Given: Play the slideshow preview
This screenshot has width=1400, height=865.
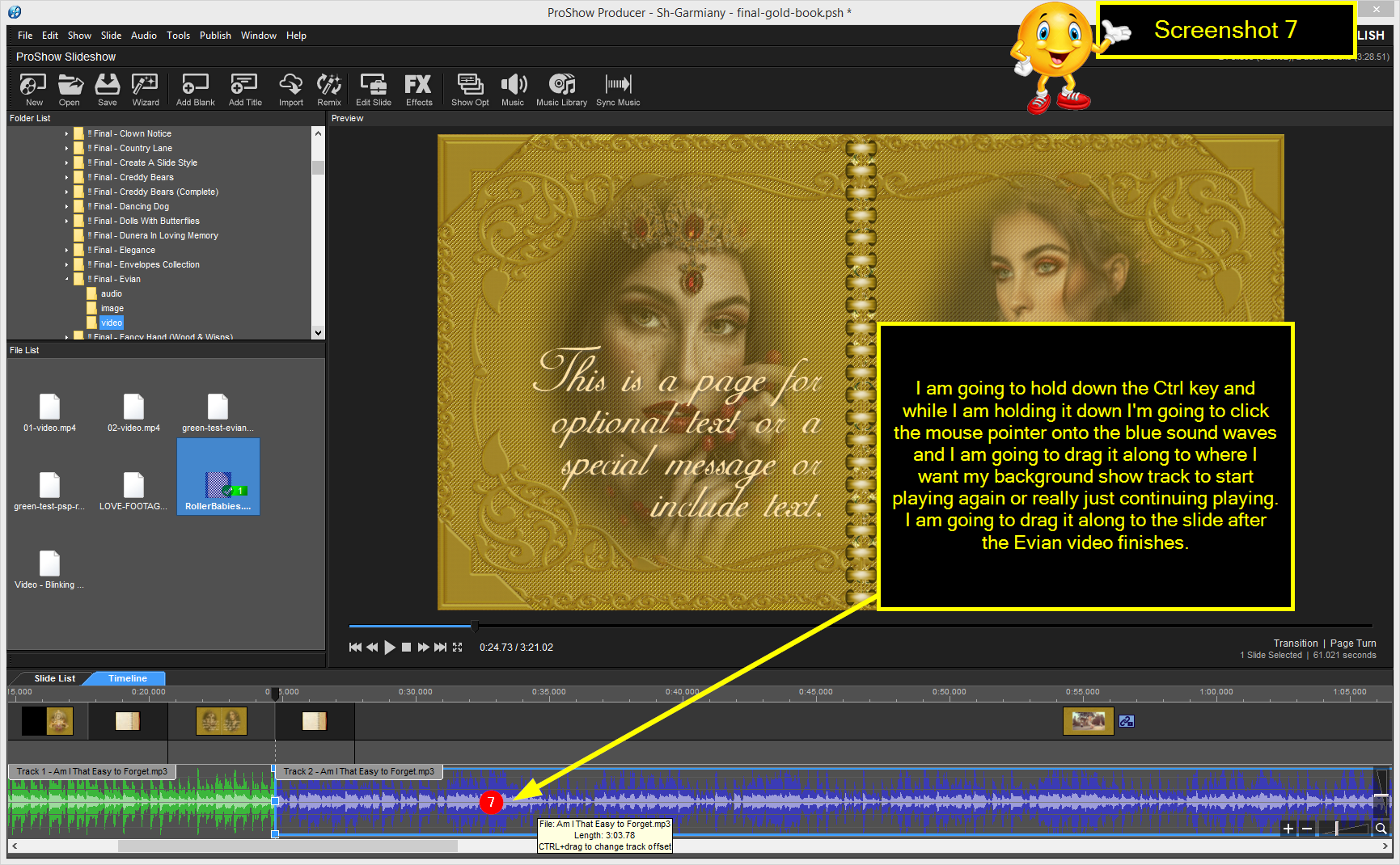Looking at the screenshot, I should click(390, 648).
